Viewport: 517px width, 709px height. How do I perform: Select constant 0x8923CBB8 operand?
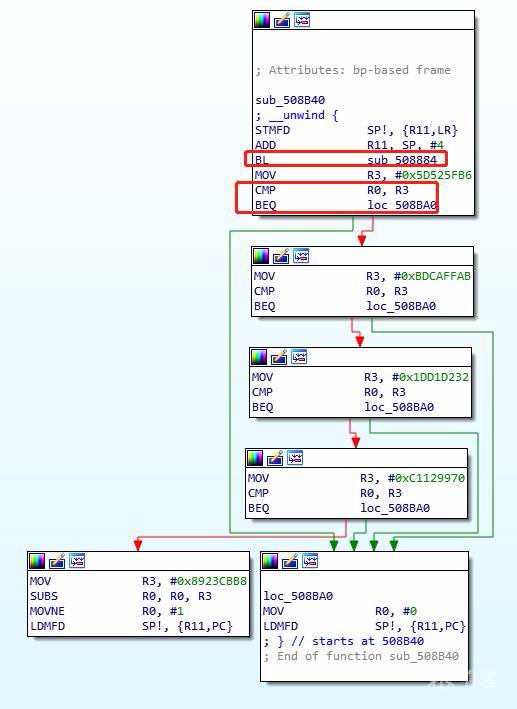pyautogui.click(x=212, y=581)
